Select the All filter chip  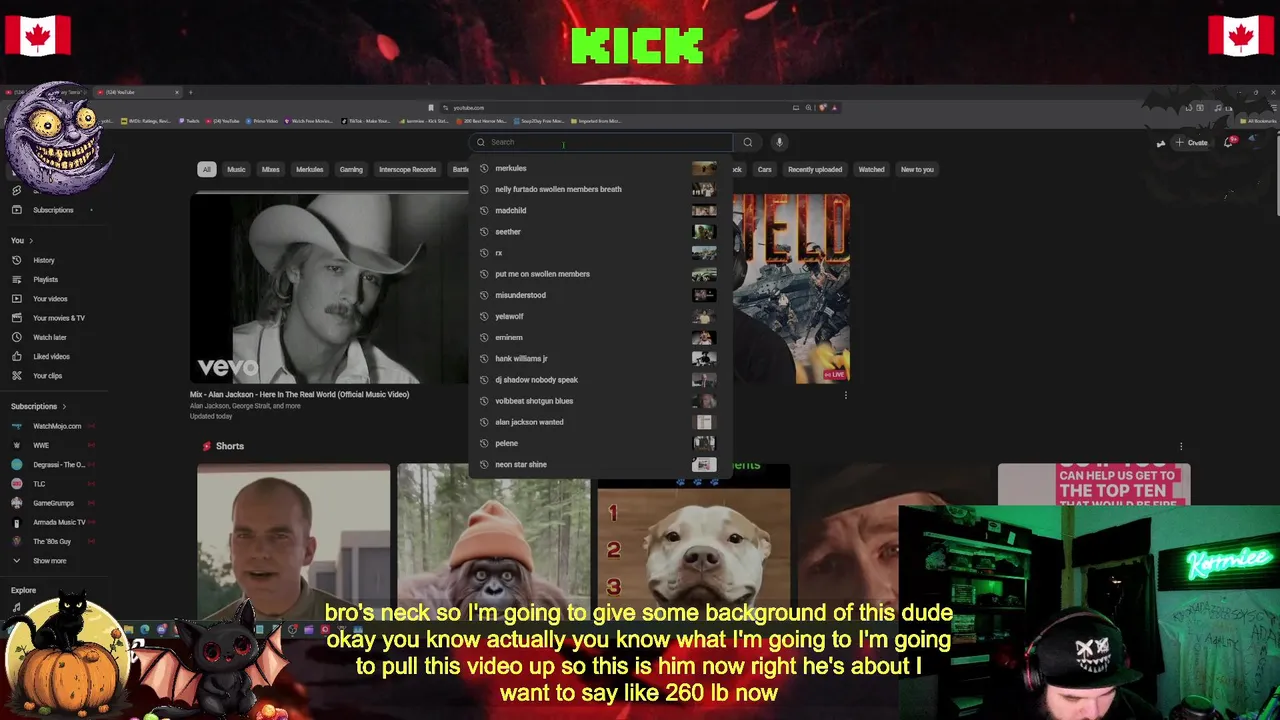207,169
